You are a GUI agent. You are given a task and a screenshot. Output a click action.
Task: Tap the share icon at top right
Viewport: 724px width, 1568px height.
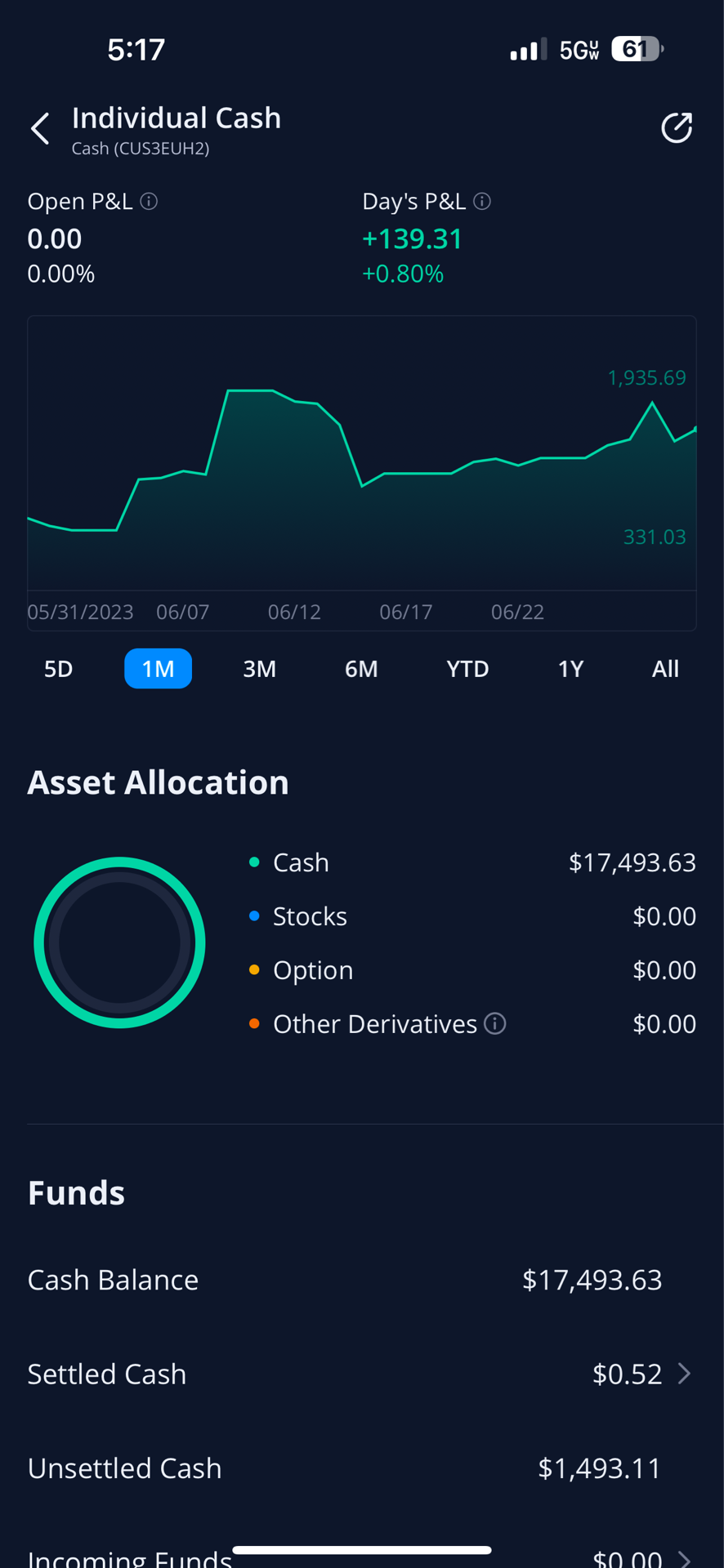click(677, 128)
